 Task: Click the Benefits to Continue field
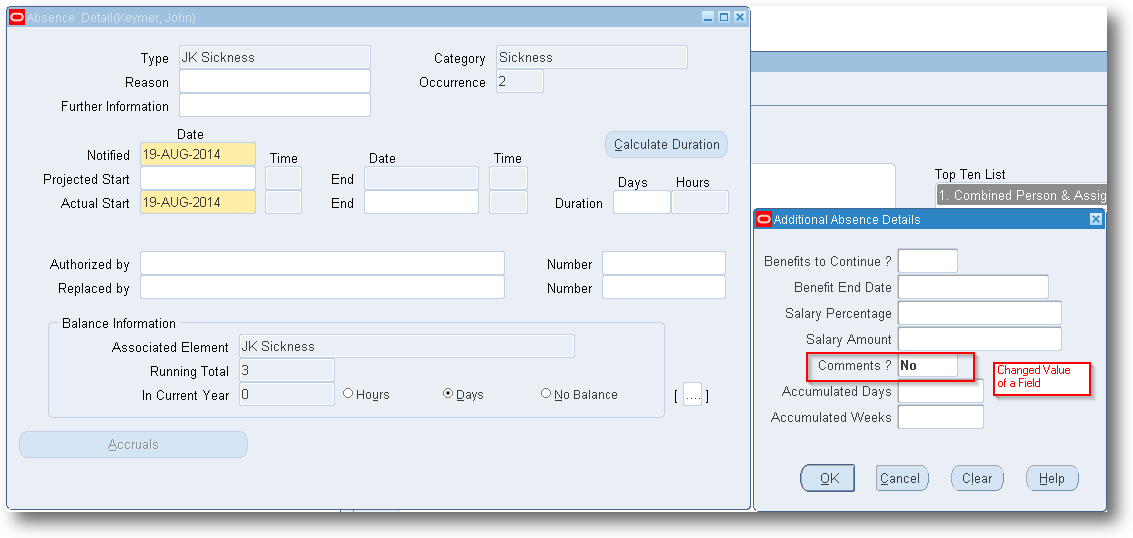928,261
